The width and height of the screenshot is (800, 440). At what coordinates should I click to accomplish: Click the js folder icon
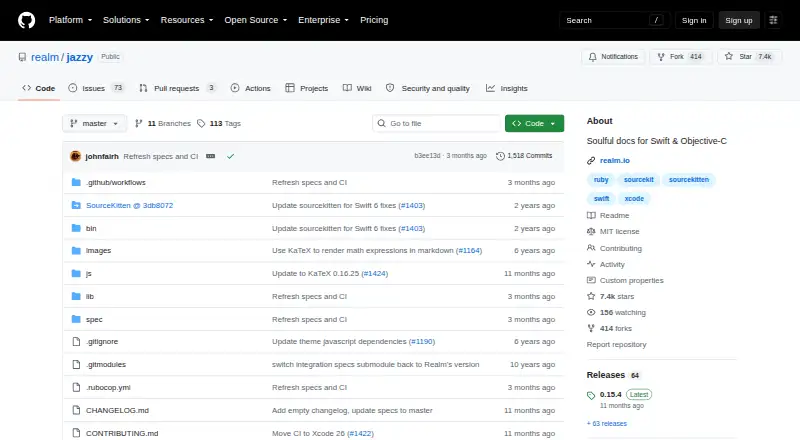76,274
